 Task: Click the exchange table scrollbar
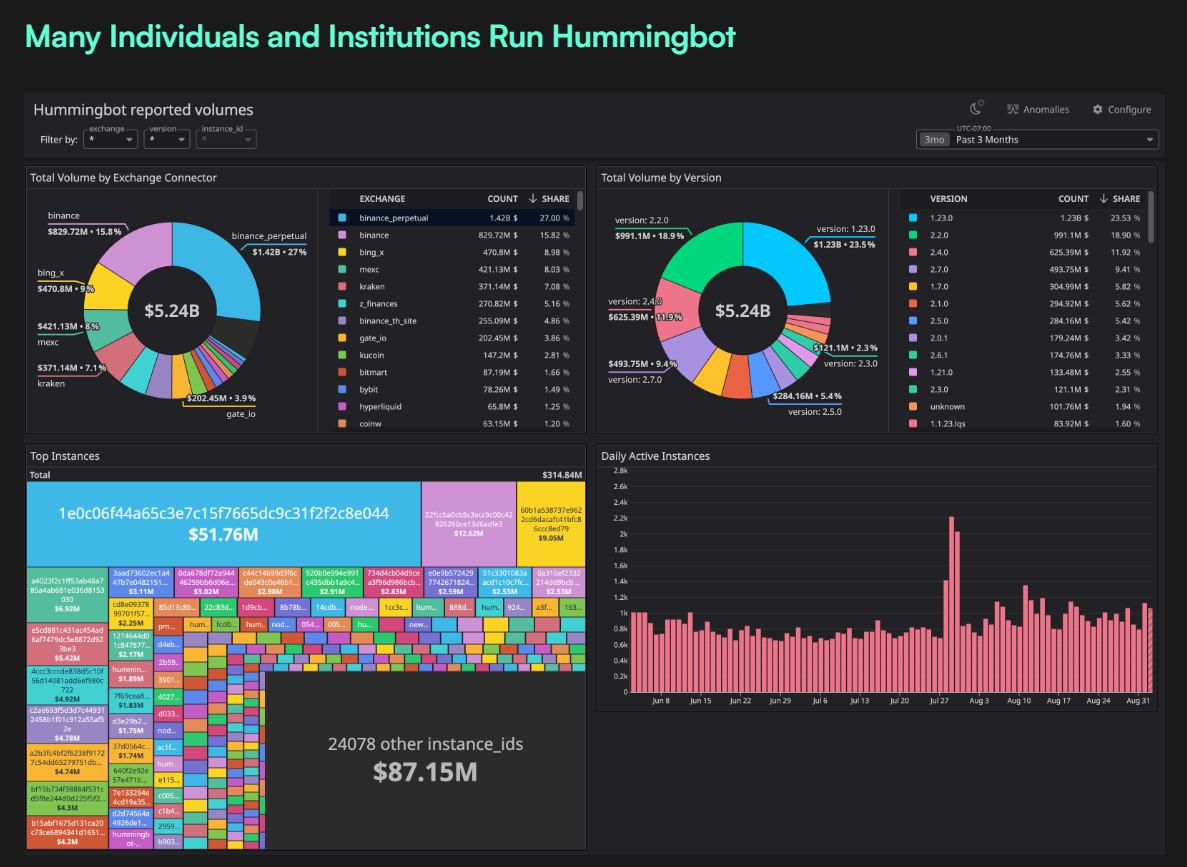coord(580,203)
